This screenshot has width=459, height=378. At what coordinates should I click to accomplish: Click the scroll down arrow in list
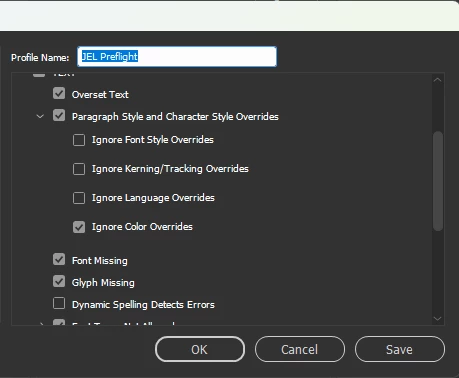438,319
